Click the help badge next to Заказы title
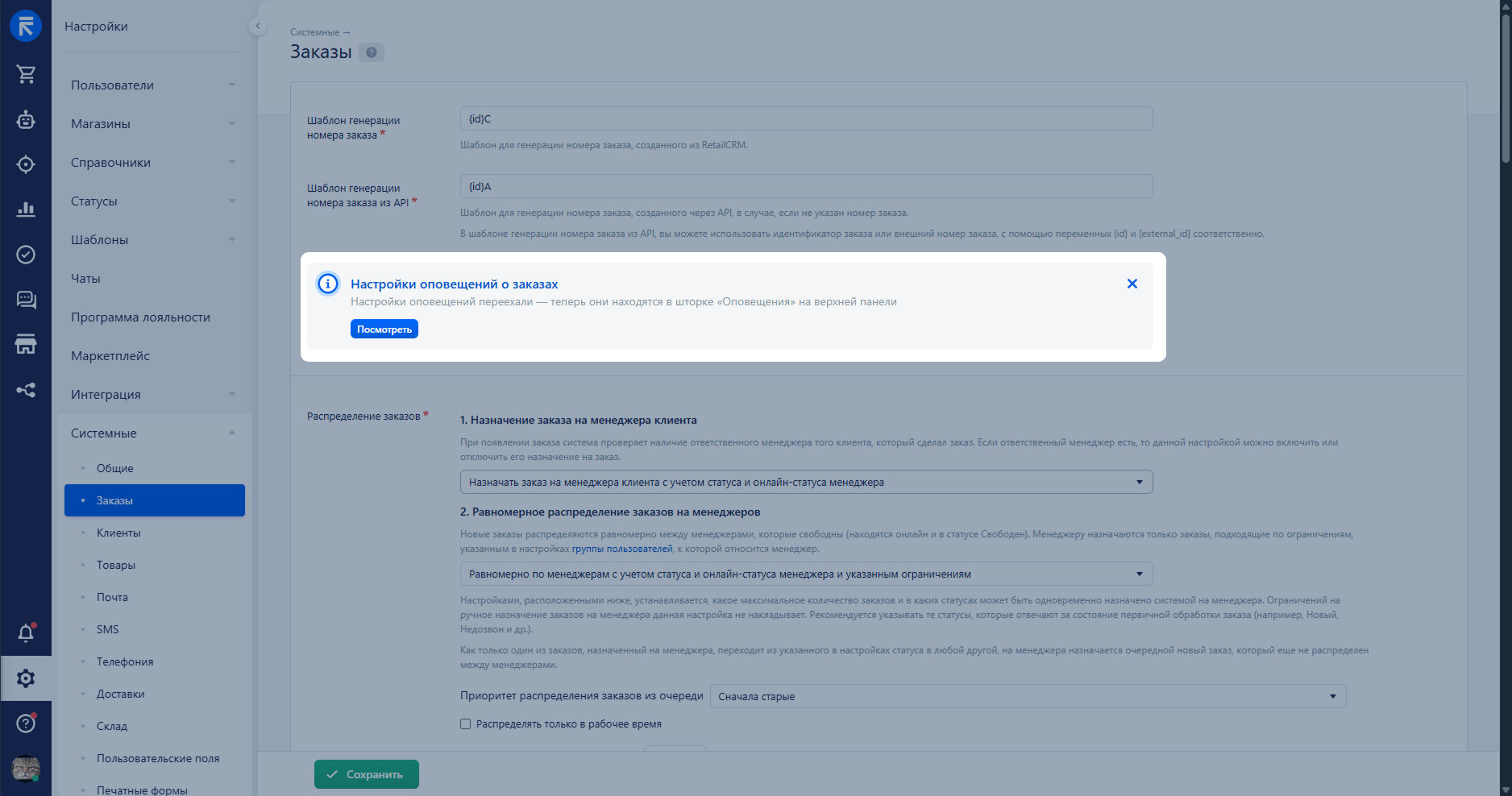 click(371, 52)
